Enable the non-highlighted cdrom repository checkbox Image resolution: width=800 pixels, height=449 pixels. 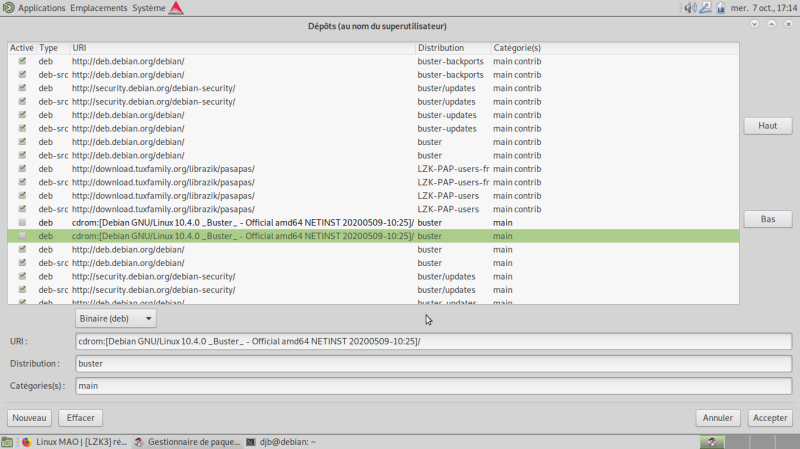22,222
